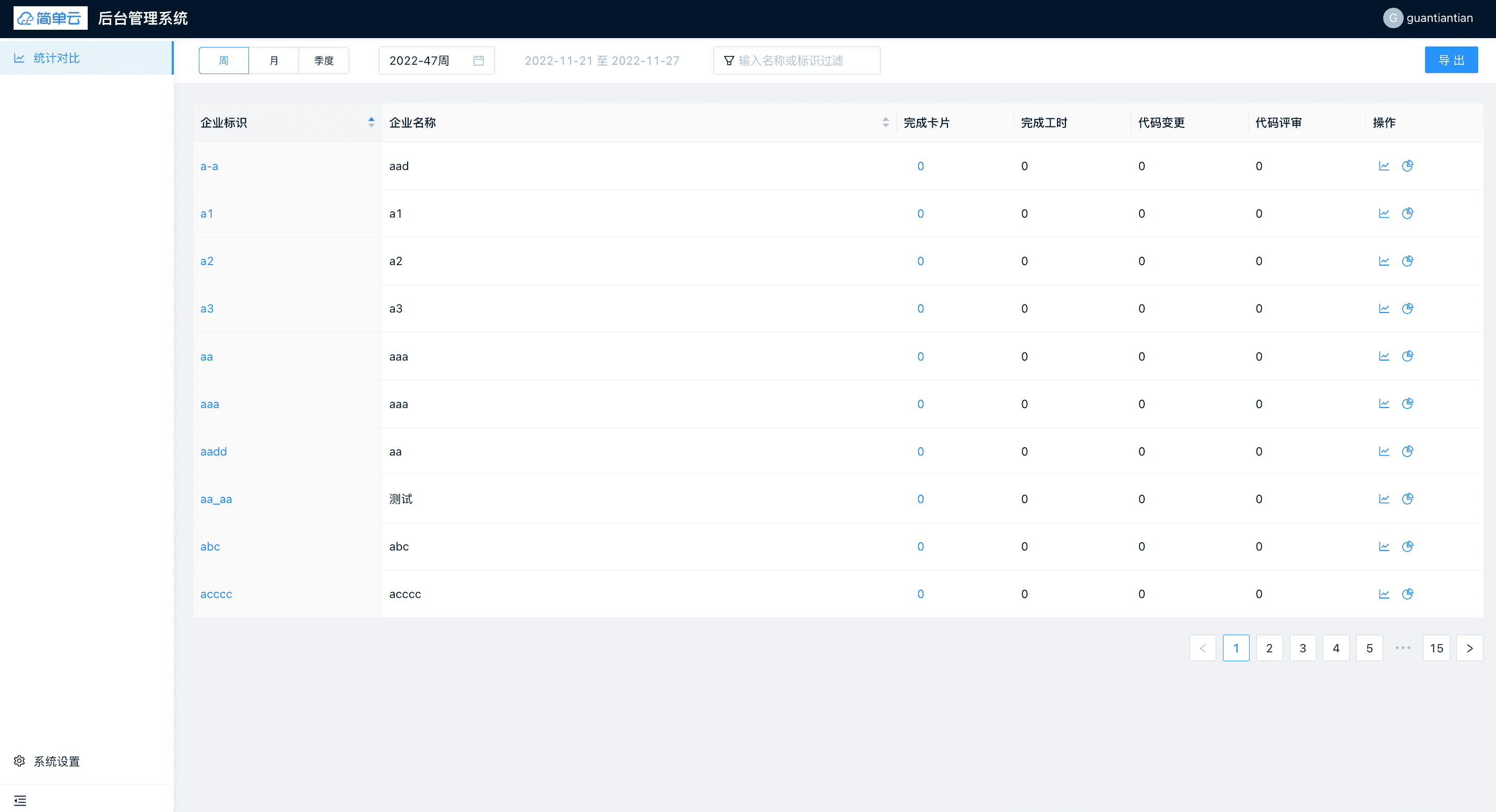Open pie chart for aadd row
This screenshot has width=1496, height=812.
1407,451
